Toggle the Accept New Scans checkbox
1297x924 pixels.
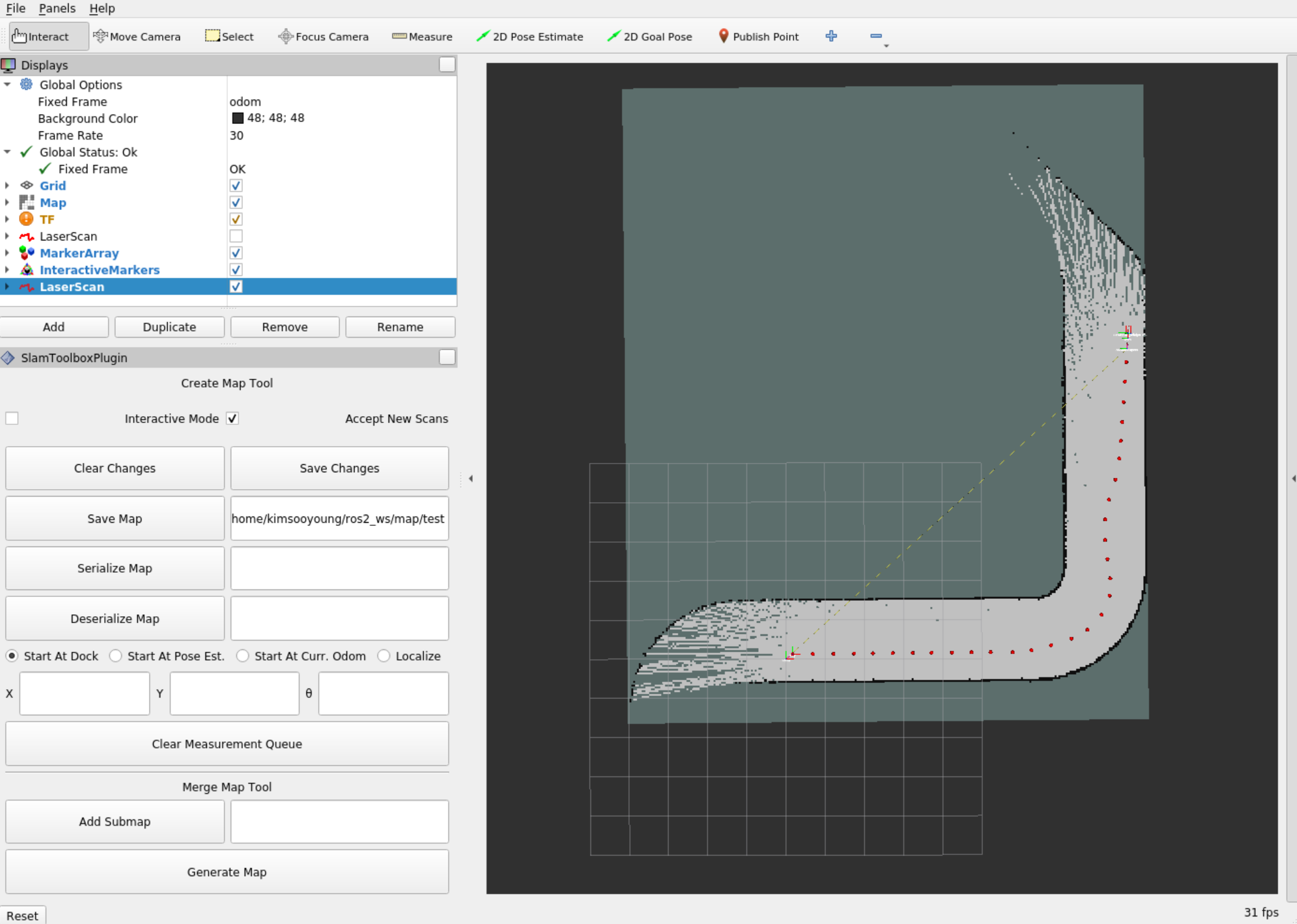click(x=232, y=419)
